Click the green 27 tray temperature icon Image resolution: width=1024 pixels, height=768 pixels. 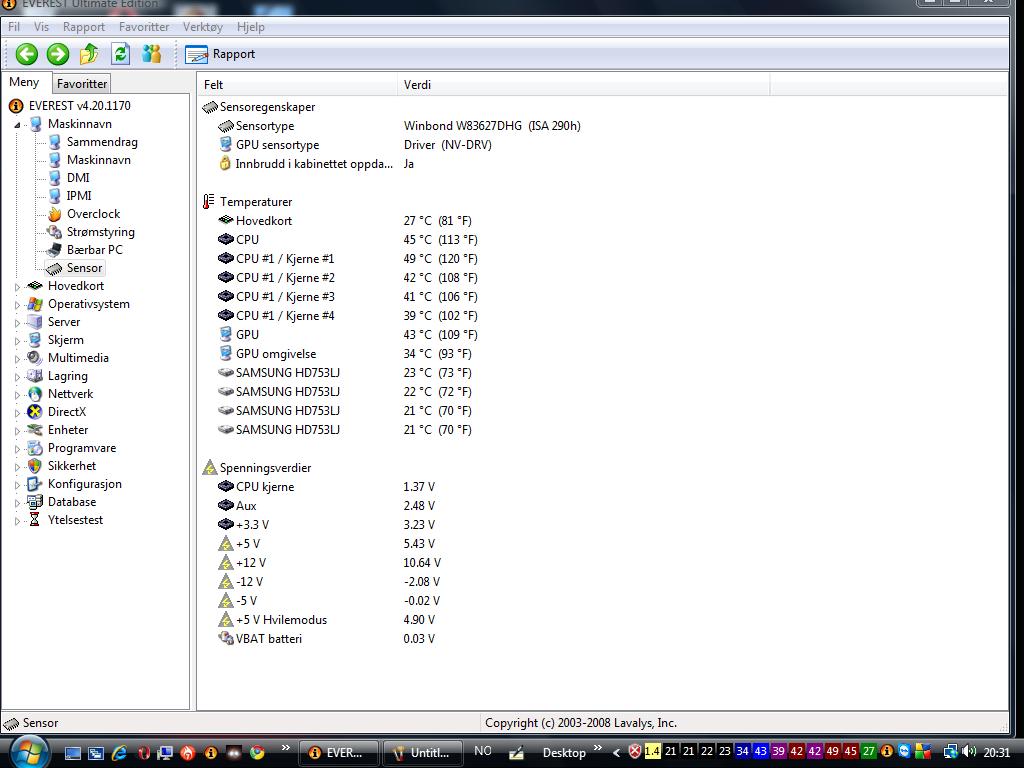tap(869, 751)
